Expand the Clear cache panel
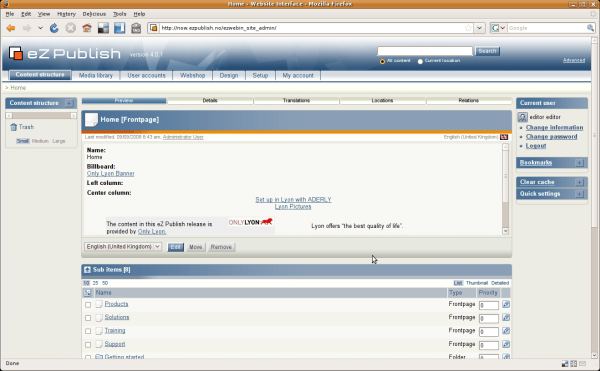Screen dimensions: 600x371 coord(580,182)
